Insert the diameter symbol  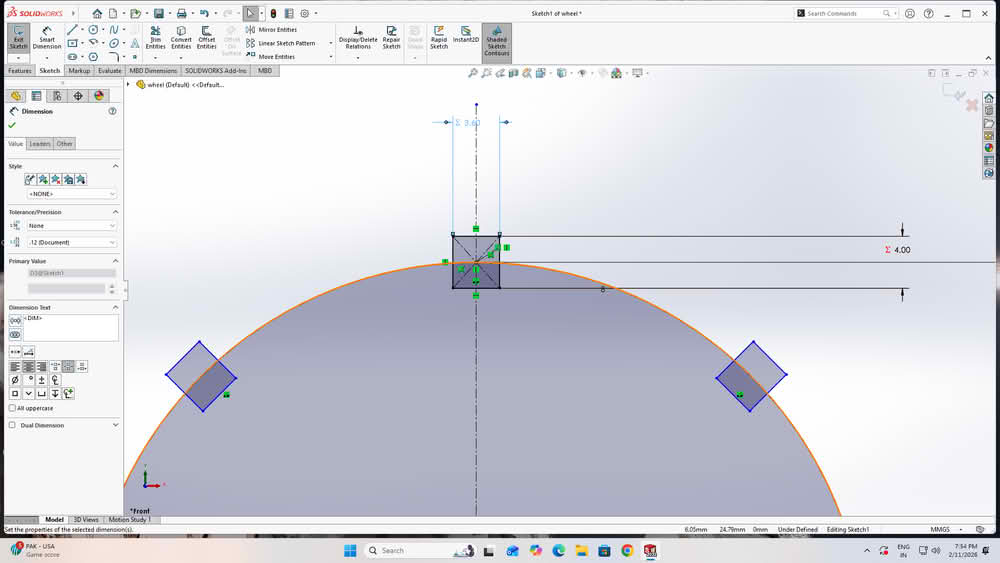15,380
